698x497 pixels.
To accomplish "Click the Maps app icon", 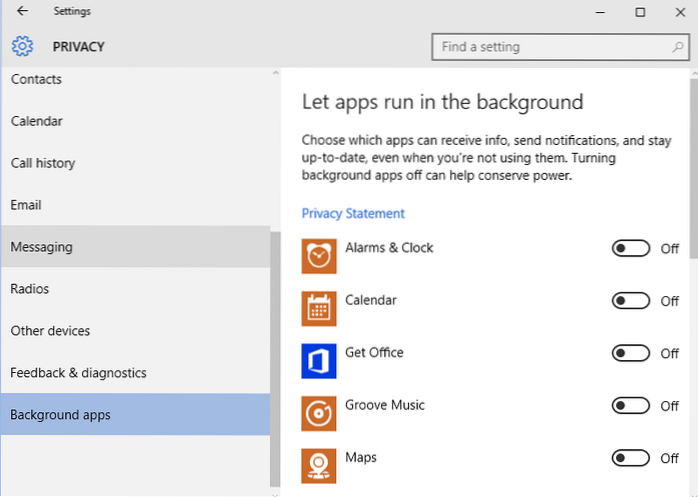I will [319, 466].
